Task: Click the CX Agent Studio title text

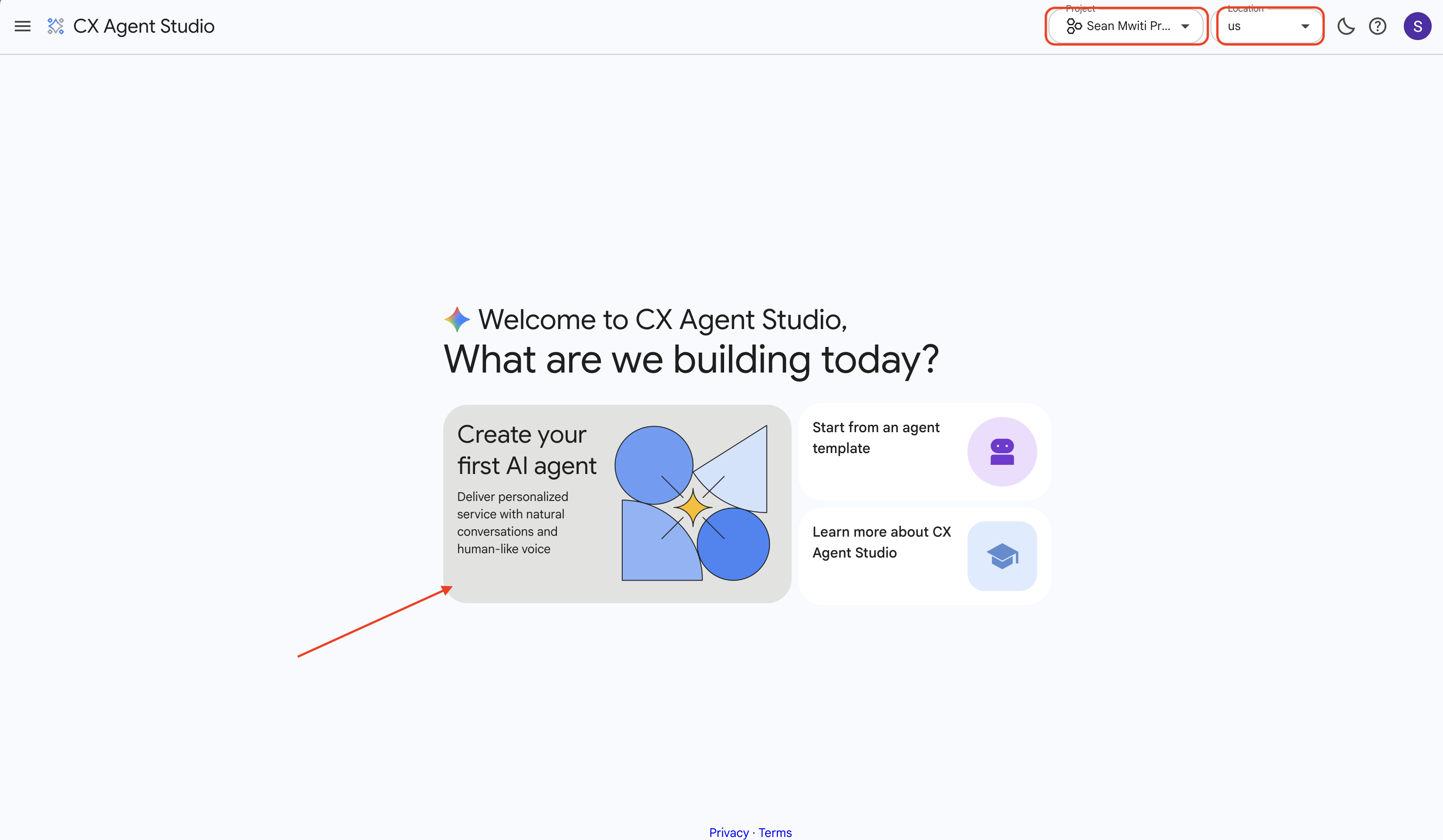Action: pyautogui.click(x=144, y=26)
